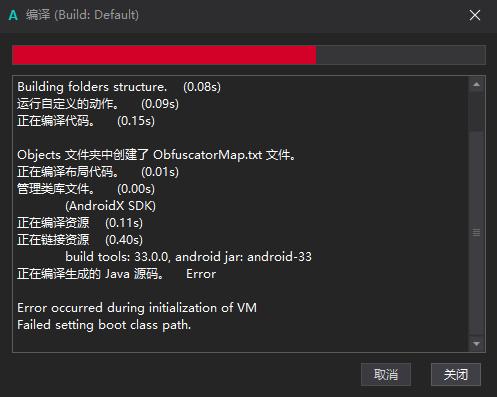Click the 关闭 button
Image resolution: width=497 pixels, height=397 pixels.
[x=456, y=375]
